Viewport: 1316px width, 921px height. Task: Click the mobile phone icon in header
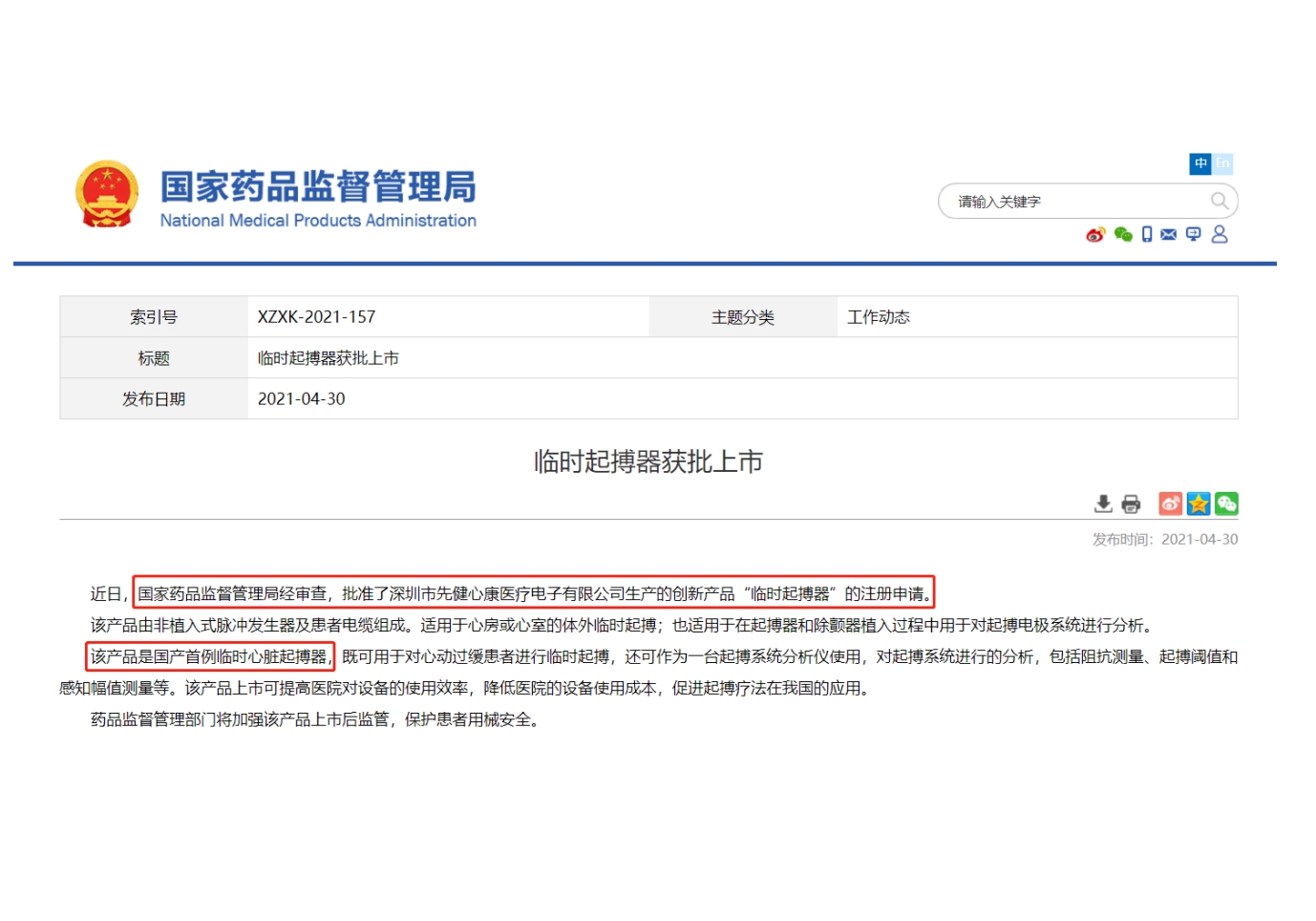click(x=1147, y=235)
